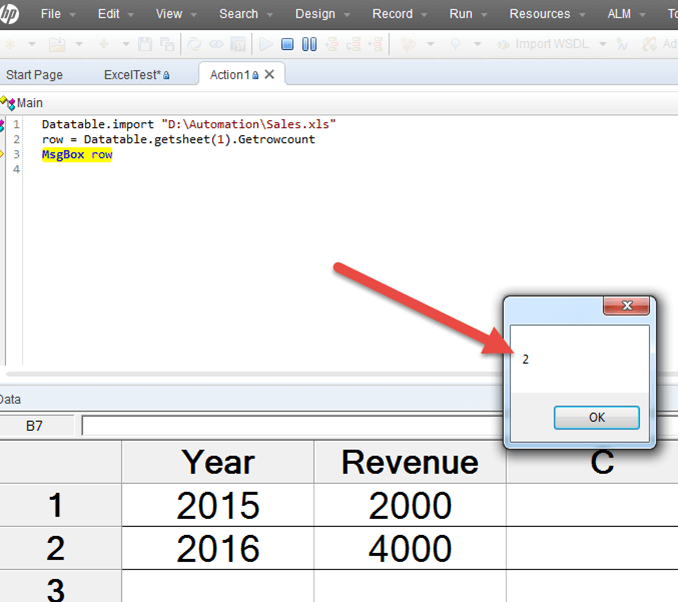Close the Action1 tab

pyautogui.click(x=270, y=75)
